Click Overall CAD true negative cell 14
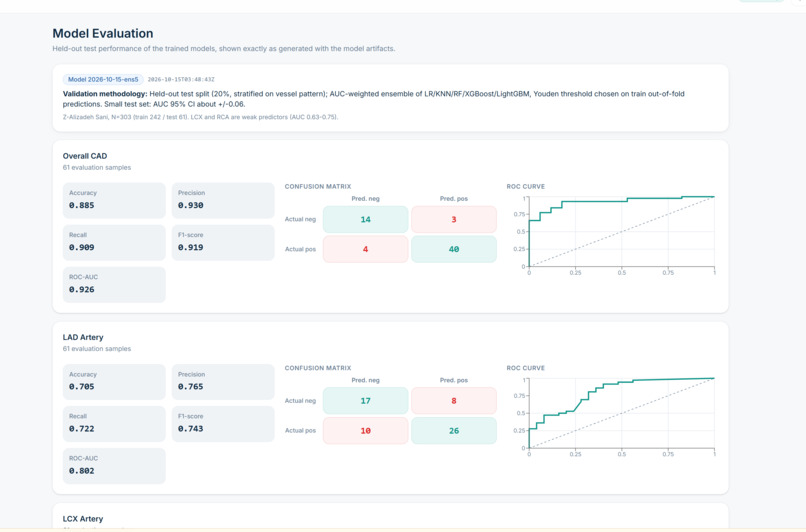This screenshot has height=532, width=806. 365,219
